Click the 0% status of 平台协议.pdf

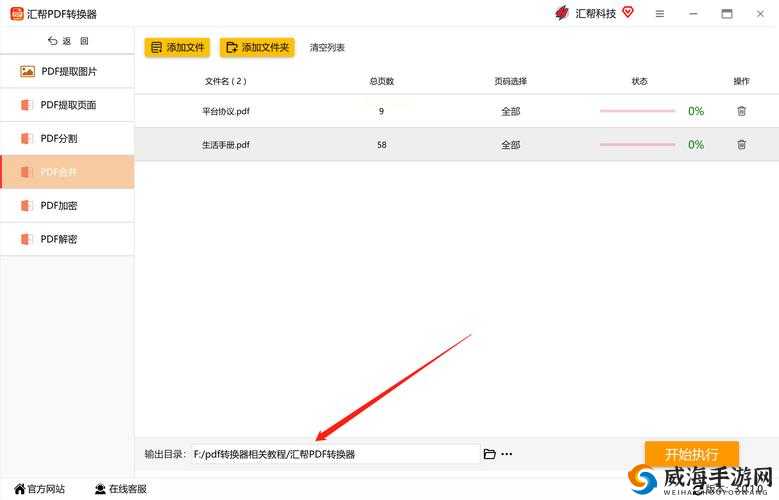pyautogui.click(x=696, y=111)
